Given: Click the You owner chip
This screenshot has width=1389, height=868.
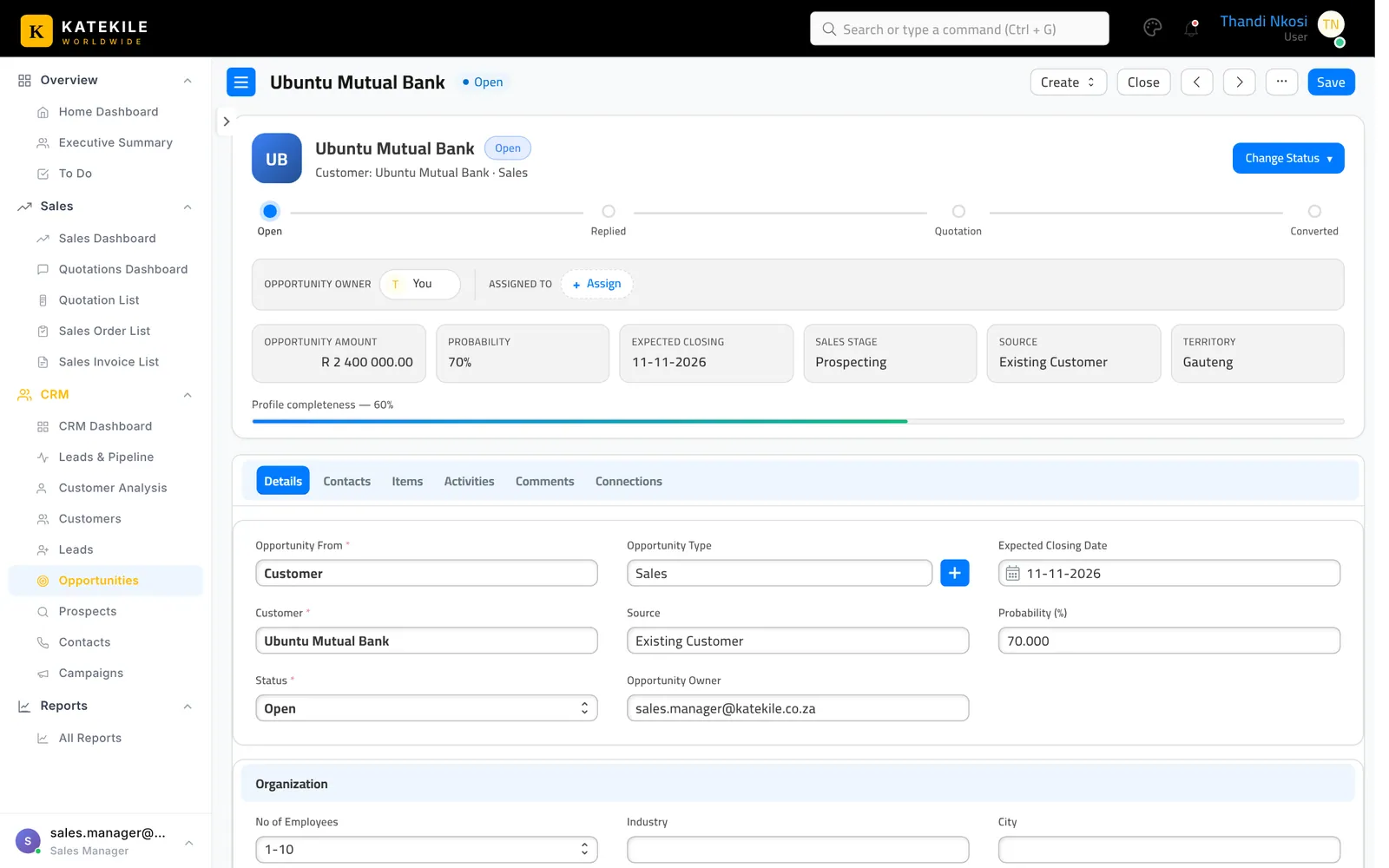Looking at the screenshot, I should click(420, 284).
